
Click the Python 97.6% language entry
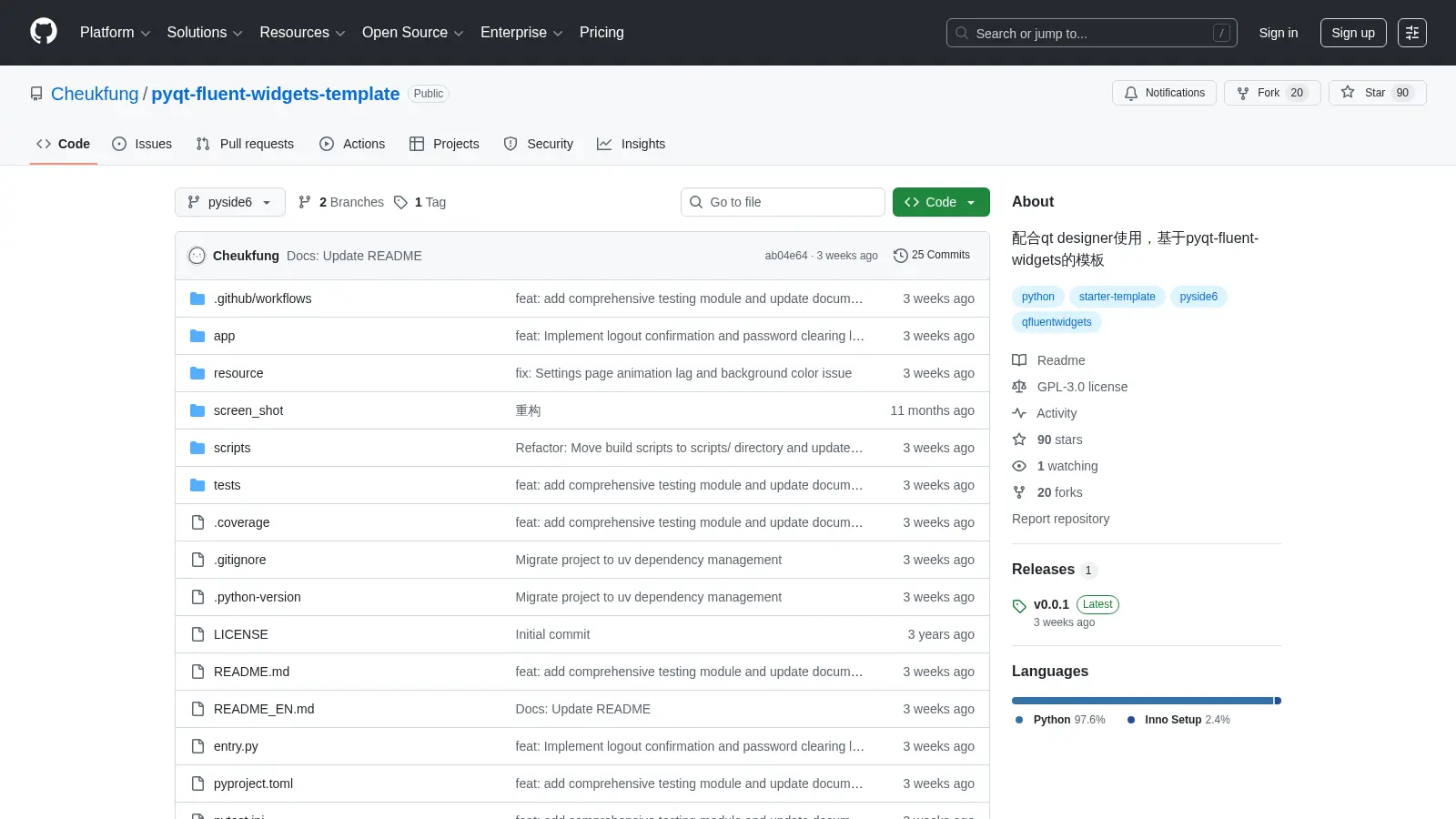(1060, 720)
